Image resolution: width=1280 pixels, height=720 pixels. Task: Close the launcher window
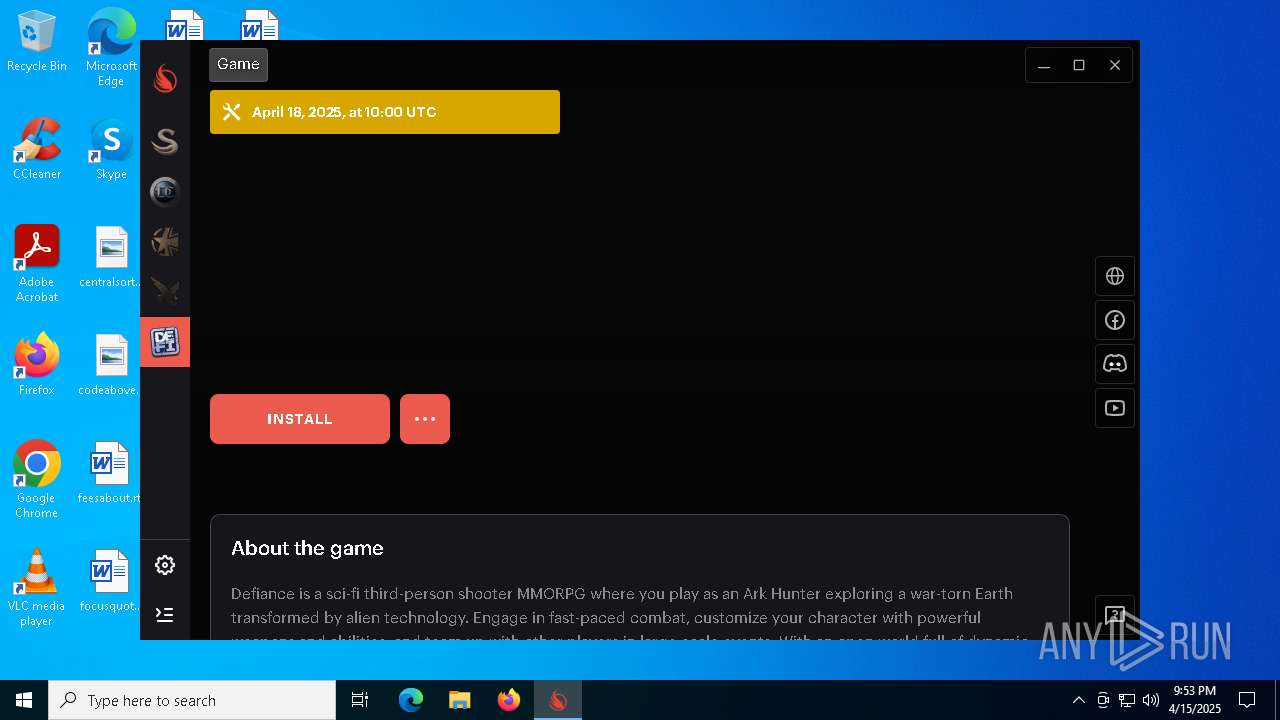click(1115, 65)
